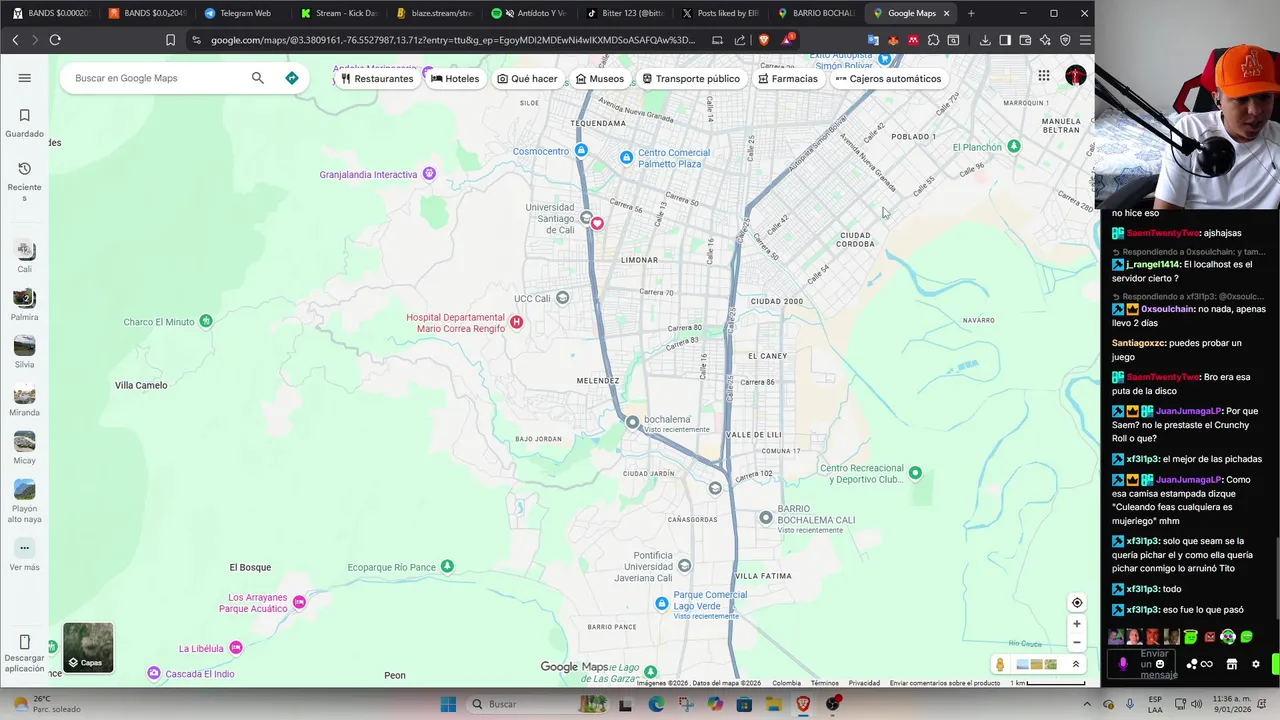Open the Google account profile avatar
This screenshot has height=720, width=1280.
pos(1076,76)
